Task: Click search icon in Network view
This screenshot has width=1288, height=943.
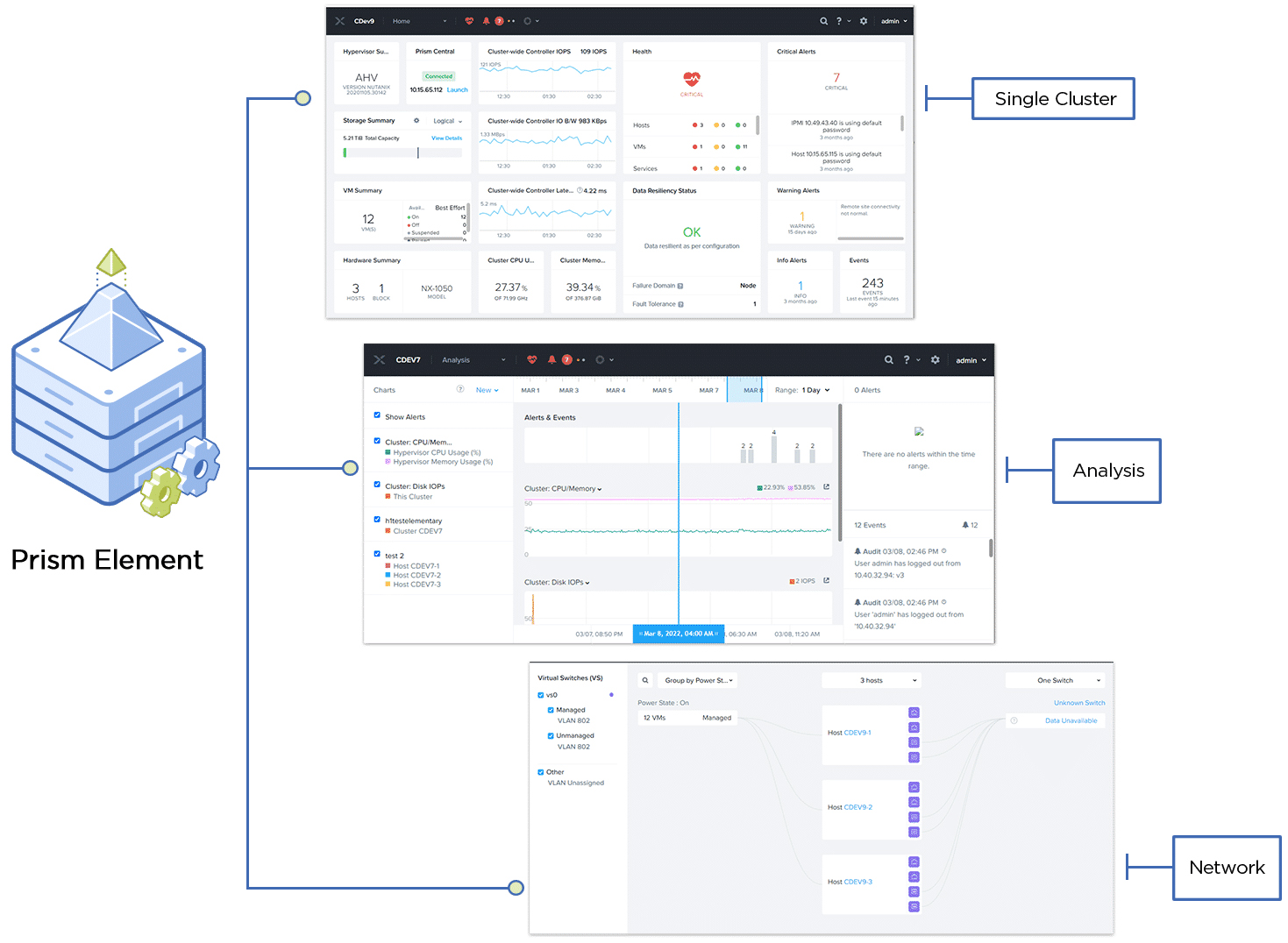Action: [645, 680]
